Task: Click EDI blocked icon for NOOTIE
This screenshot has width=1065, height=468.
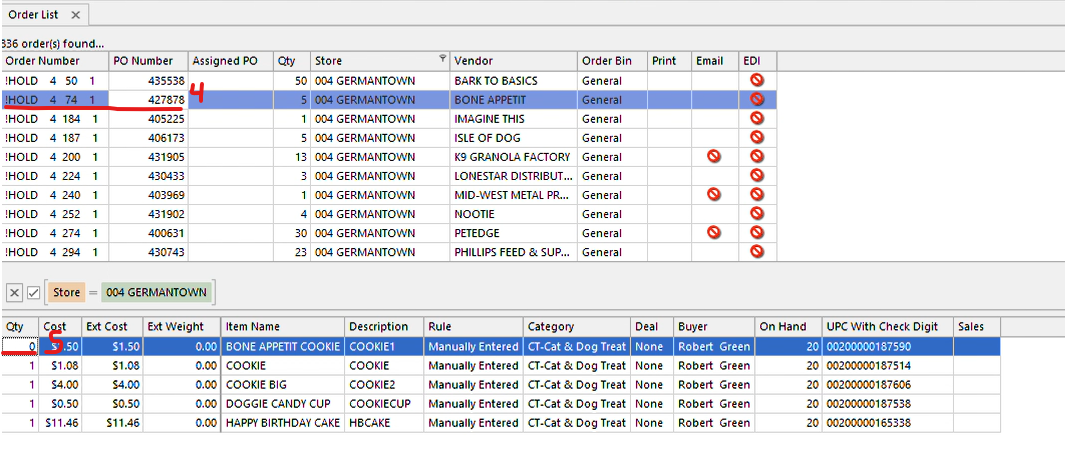Action: coord(757,213)
